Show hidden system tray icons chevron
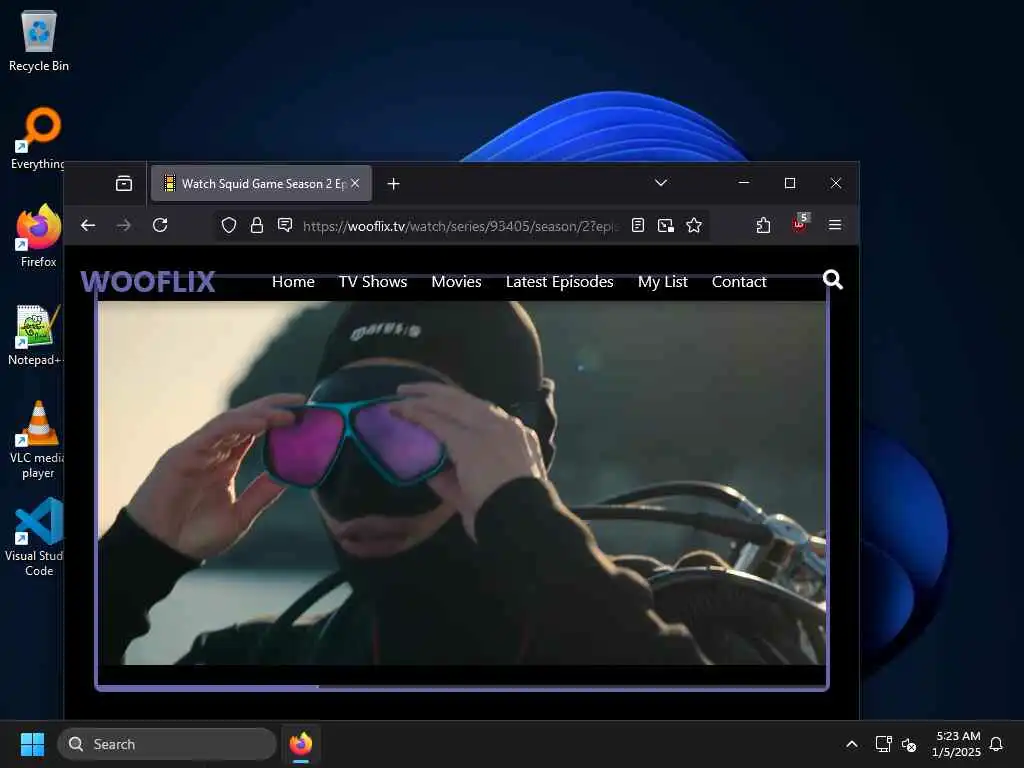The image size is (1024, 768). point(852,744)
